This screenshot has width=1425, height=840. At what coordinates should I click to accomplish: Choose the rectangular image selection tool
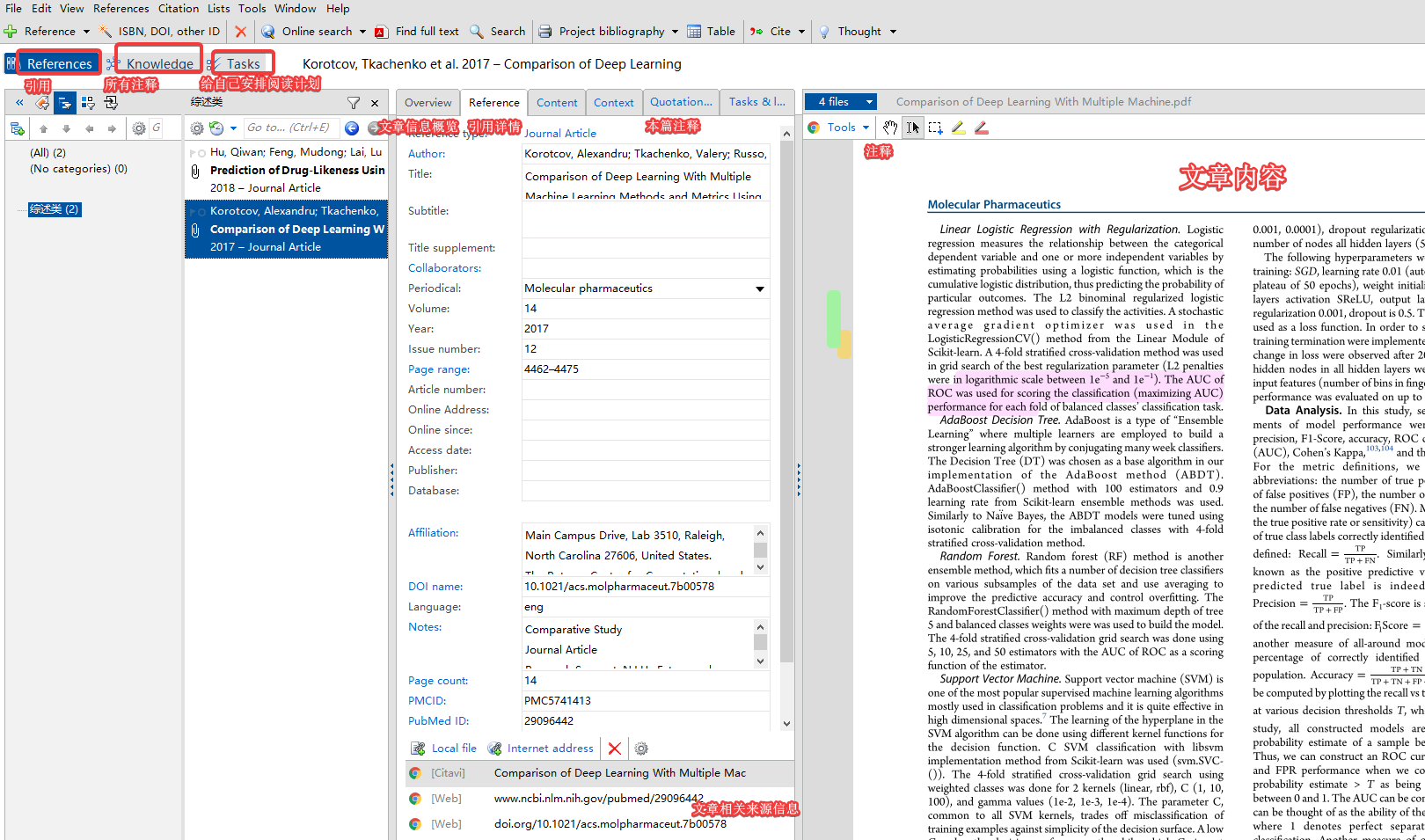tap(936, 128)
